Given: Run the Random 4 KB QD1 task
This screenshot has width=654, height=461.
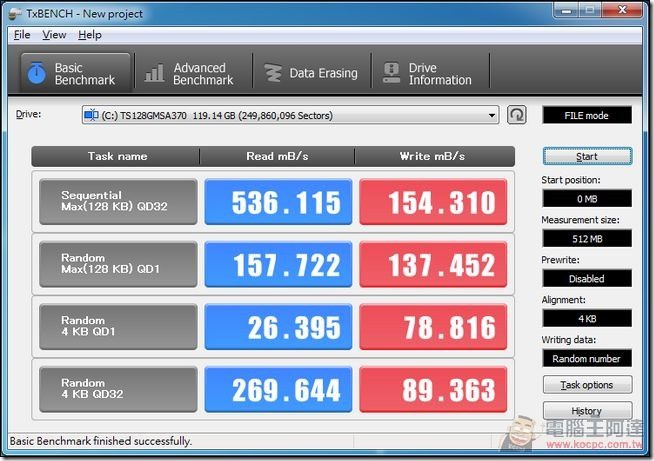Looking at the screenshot, I should tap(118, 327).
